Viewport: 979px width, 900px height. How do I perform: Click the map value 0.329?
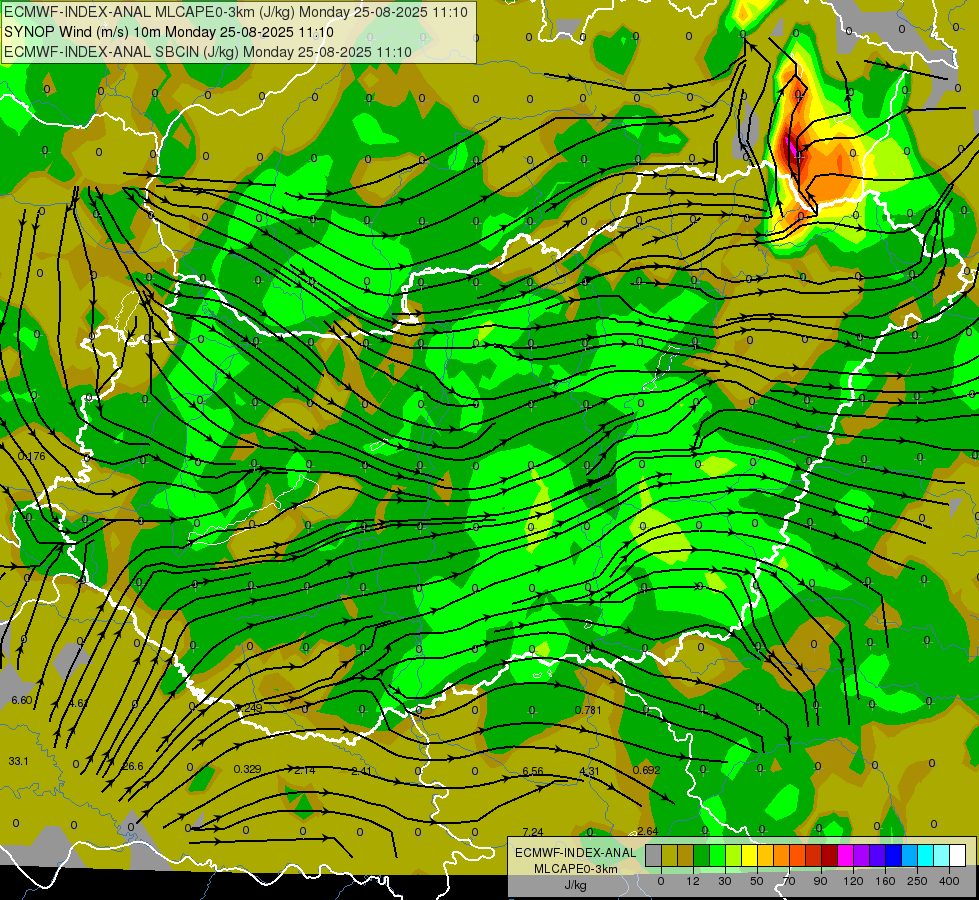[x=247, y=768]
